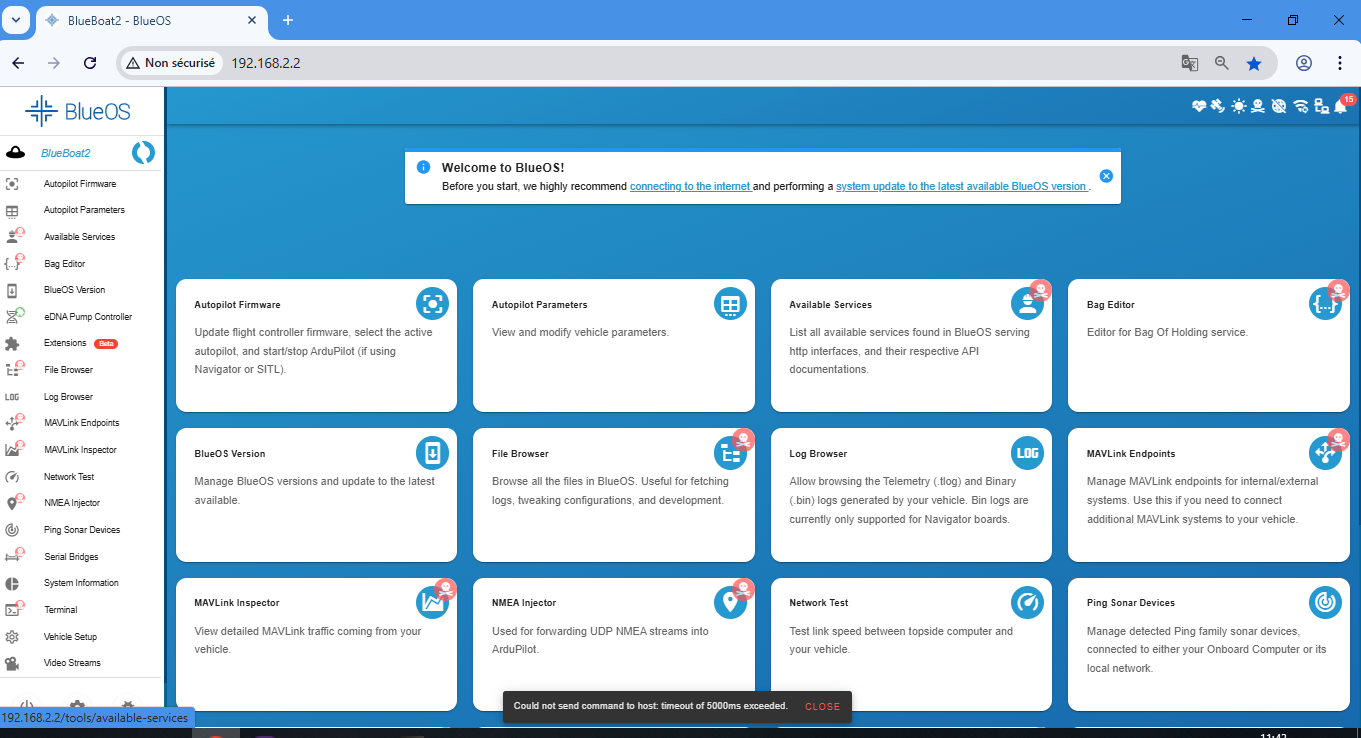Click the Autopilot Firmware card's round icon
1361x738 pixels.
(x=432, y=304)
